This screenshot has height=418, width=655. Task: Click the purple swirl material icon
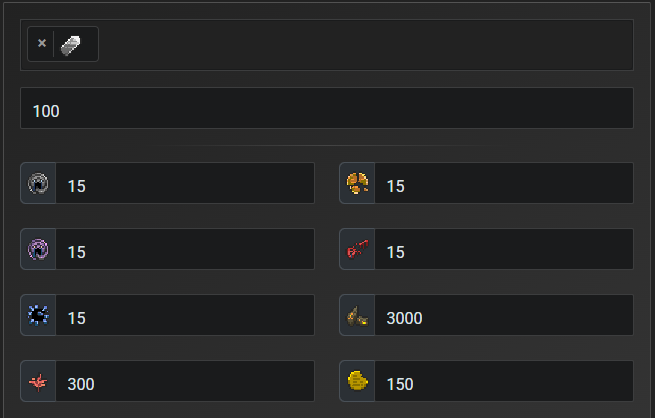[x=38, y=250]
